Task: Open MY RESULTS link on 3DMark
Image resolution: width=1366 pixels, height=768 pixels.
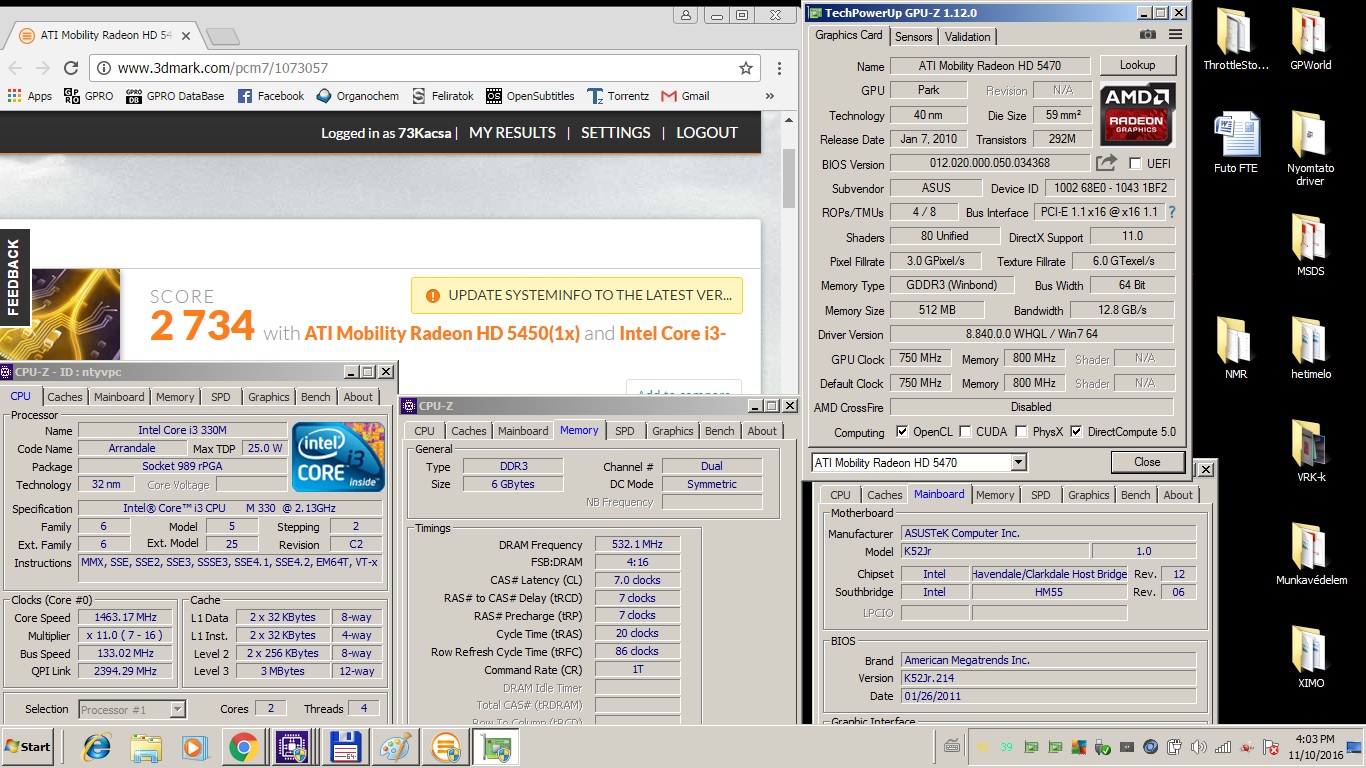Action: tap(512, 132)
